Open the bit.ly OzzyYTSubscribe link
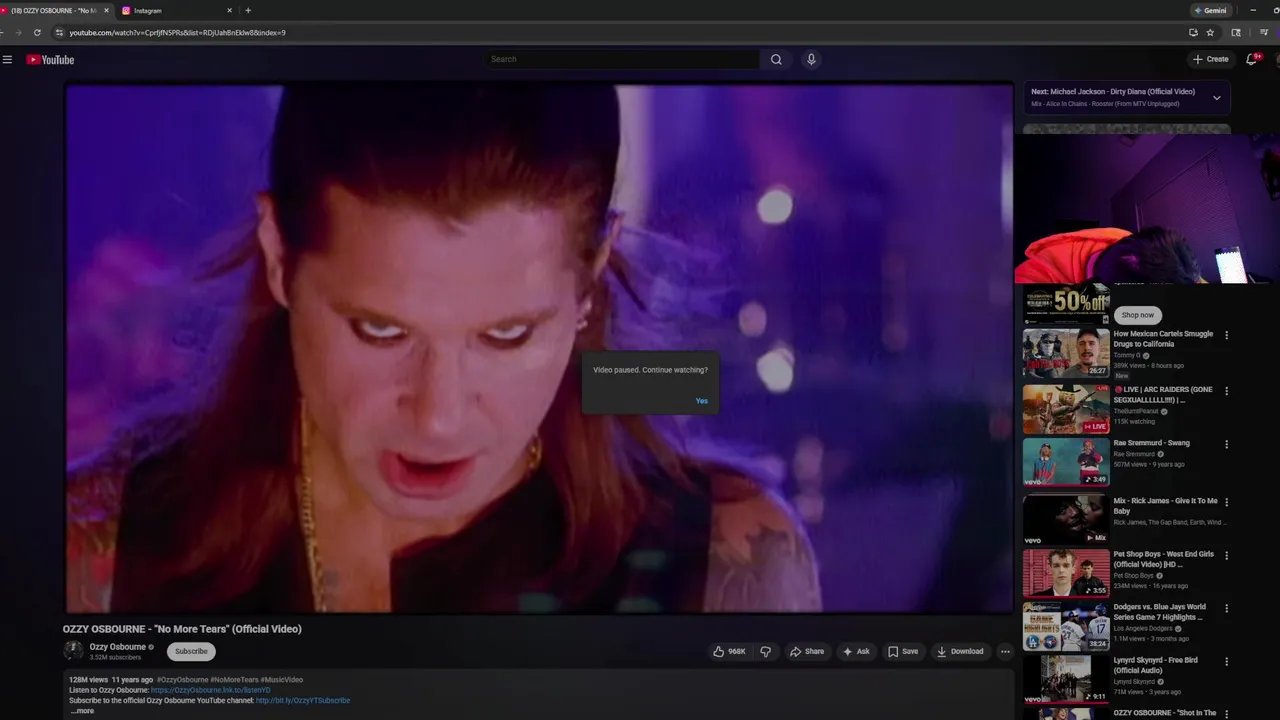Image resolution: width=1280 pixels, height=720 pixels. (x=303, y=700)
